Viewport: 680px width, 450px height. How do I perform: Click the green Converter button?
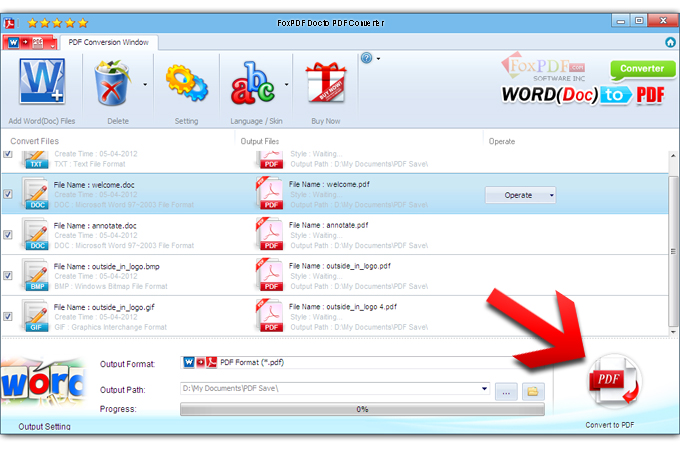pyautogui.click(x=642, y=69)
